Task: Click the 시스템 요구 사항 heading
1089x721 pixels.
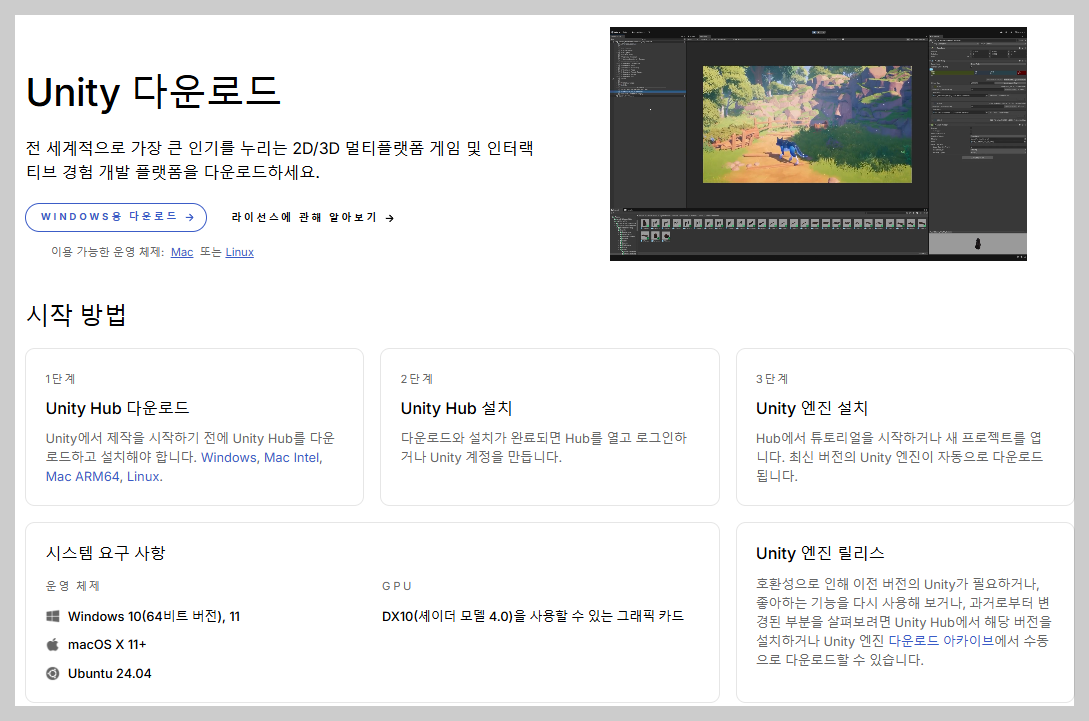Action: pyautogui.click(x=106, y=553)
